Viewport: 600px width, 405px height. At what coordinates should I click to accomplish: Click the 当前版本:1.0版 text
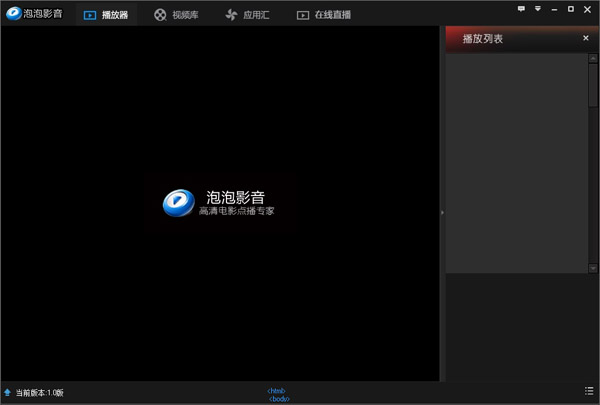pyautogui.click(x=39, y=393)
